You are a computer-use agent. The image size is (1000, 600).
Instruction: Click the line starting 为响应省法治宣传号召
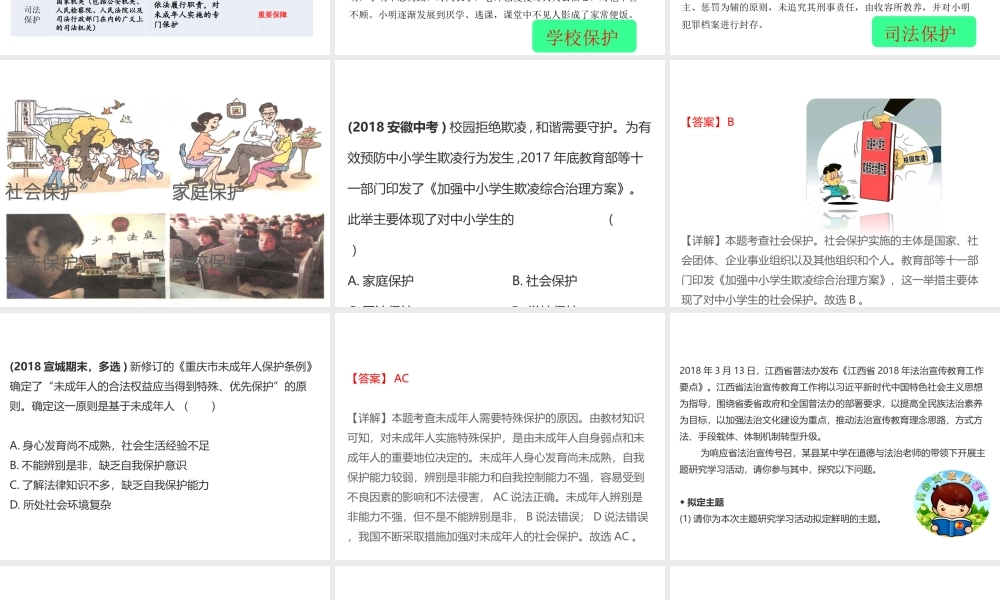(842, 453)
